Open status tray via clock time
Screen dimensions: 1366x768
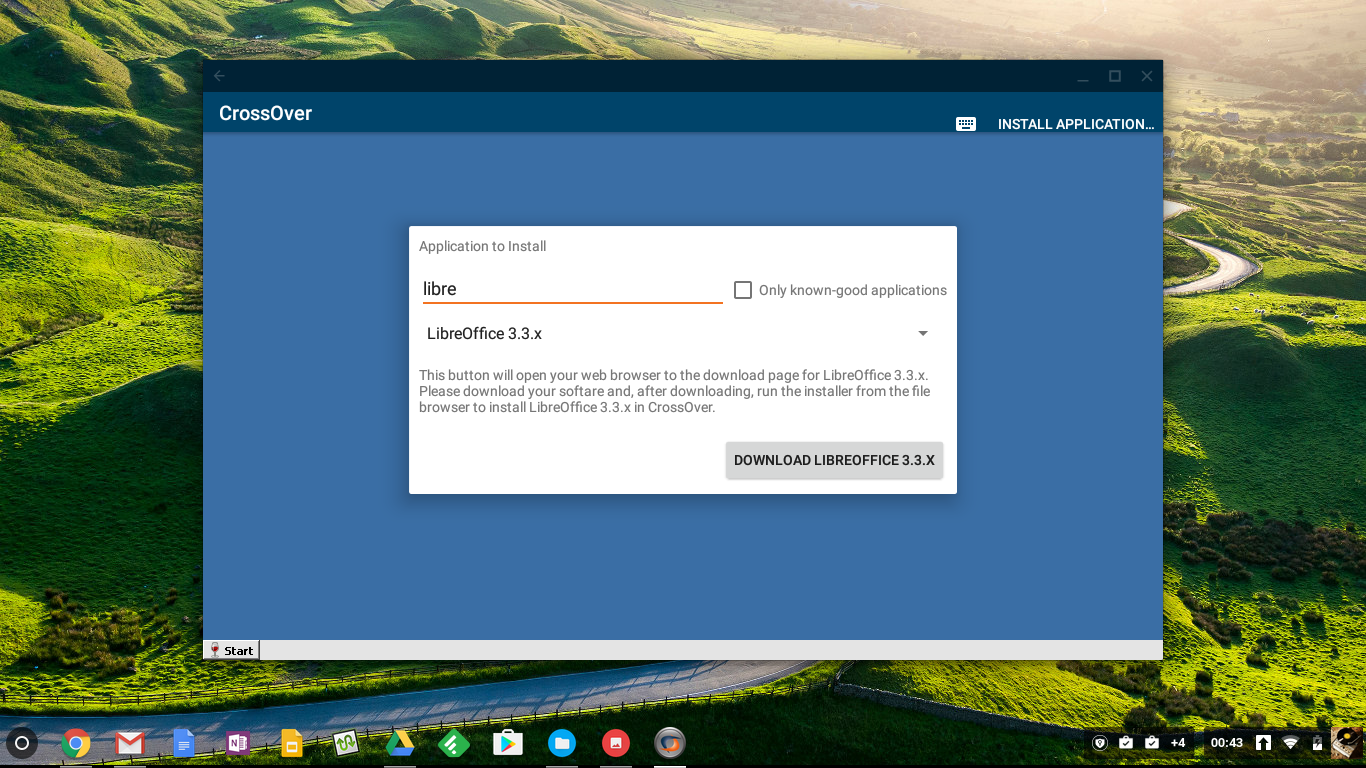click(x=1226, y=743)
